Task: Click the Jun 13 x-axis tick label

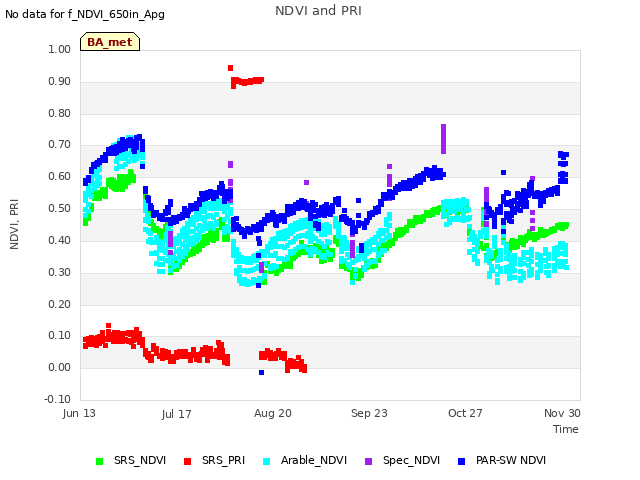Action: pos(79,413)
